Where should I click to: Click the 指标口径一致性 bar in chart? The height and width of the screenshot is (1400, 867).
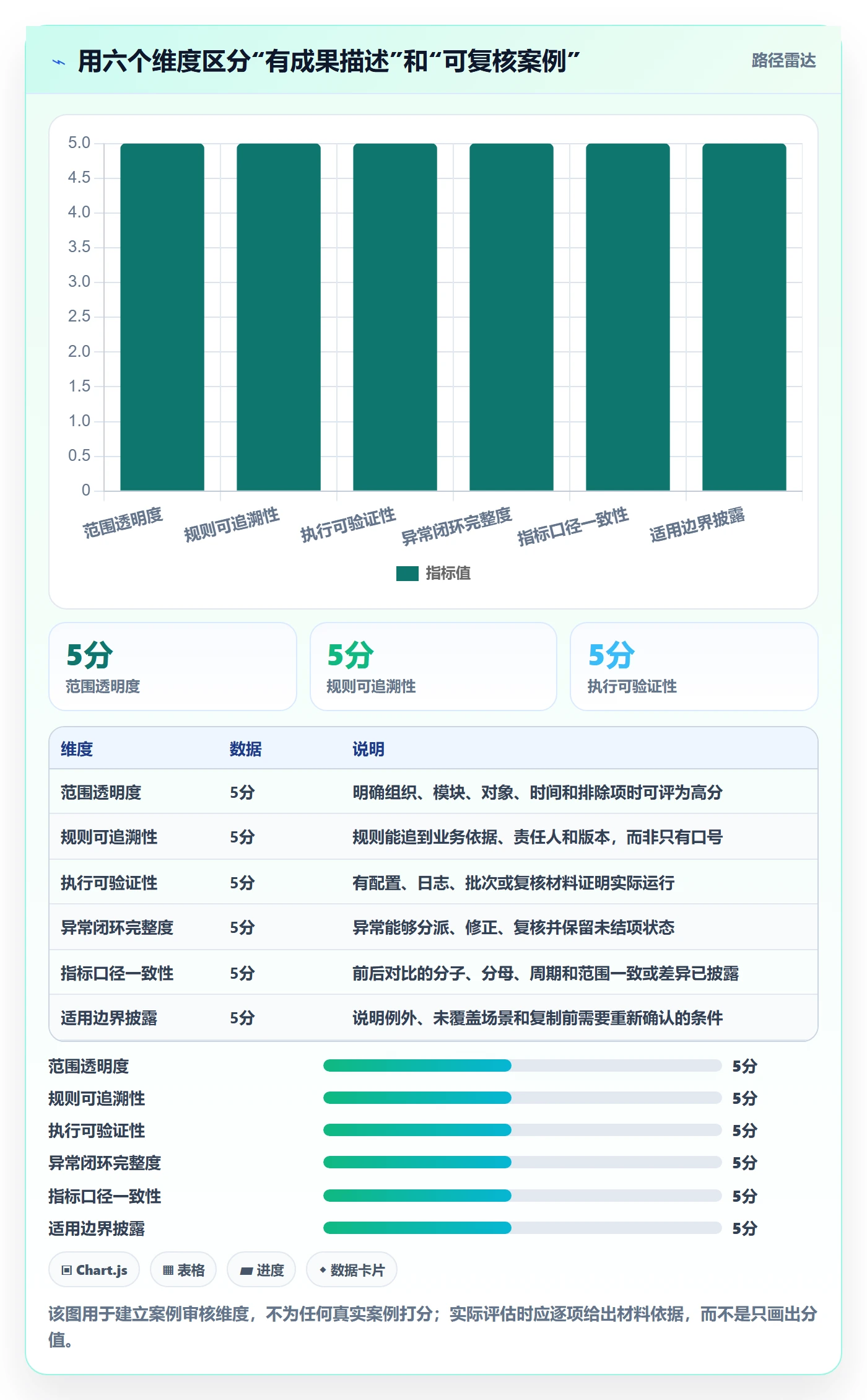click(x=628, y=317)
